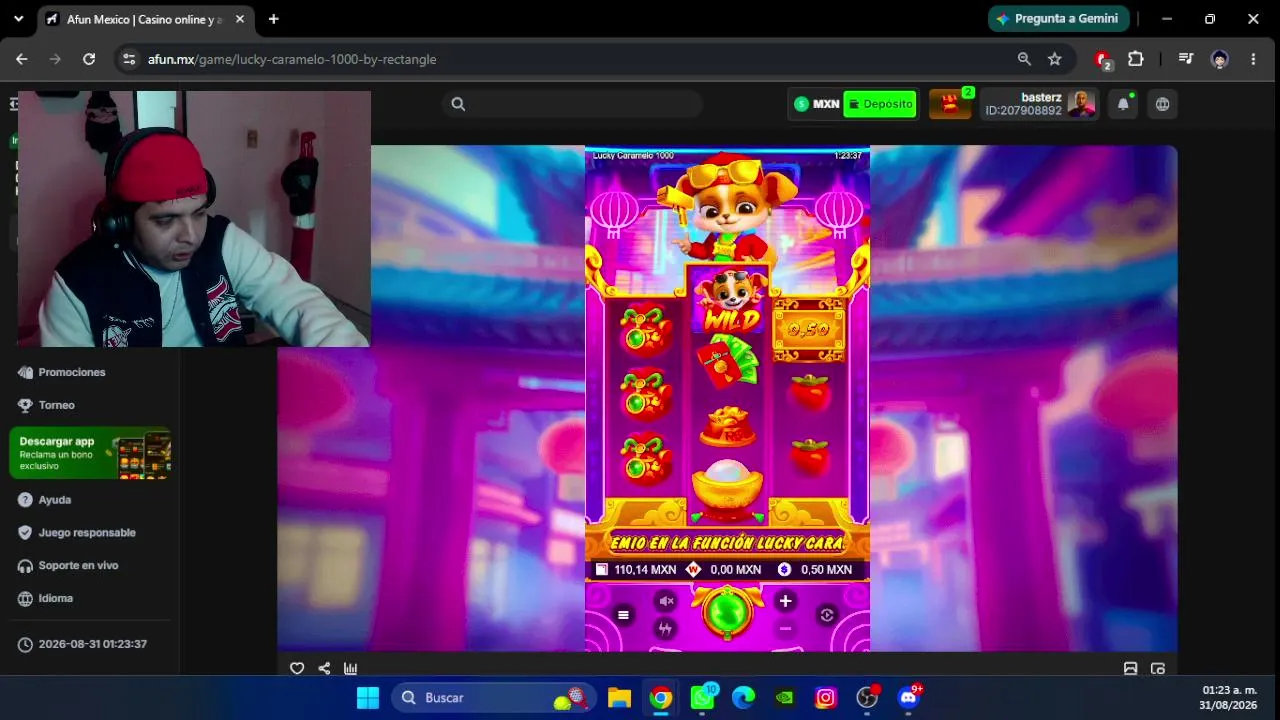Open a new browser tab

tap(274, 19)
